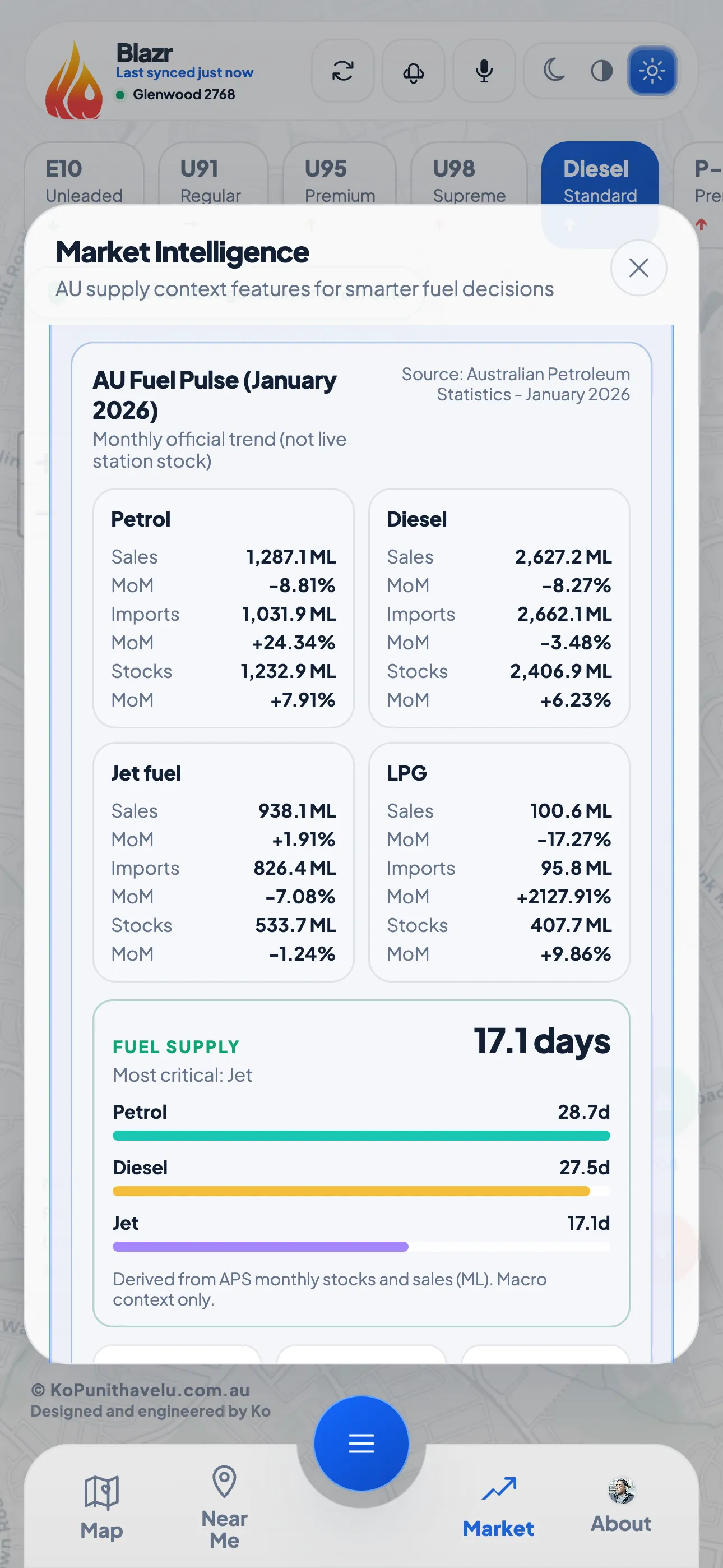Select the E10 Unleaded fuel tab
723x1568 pixels.
(84, 180)
